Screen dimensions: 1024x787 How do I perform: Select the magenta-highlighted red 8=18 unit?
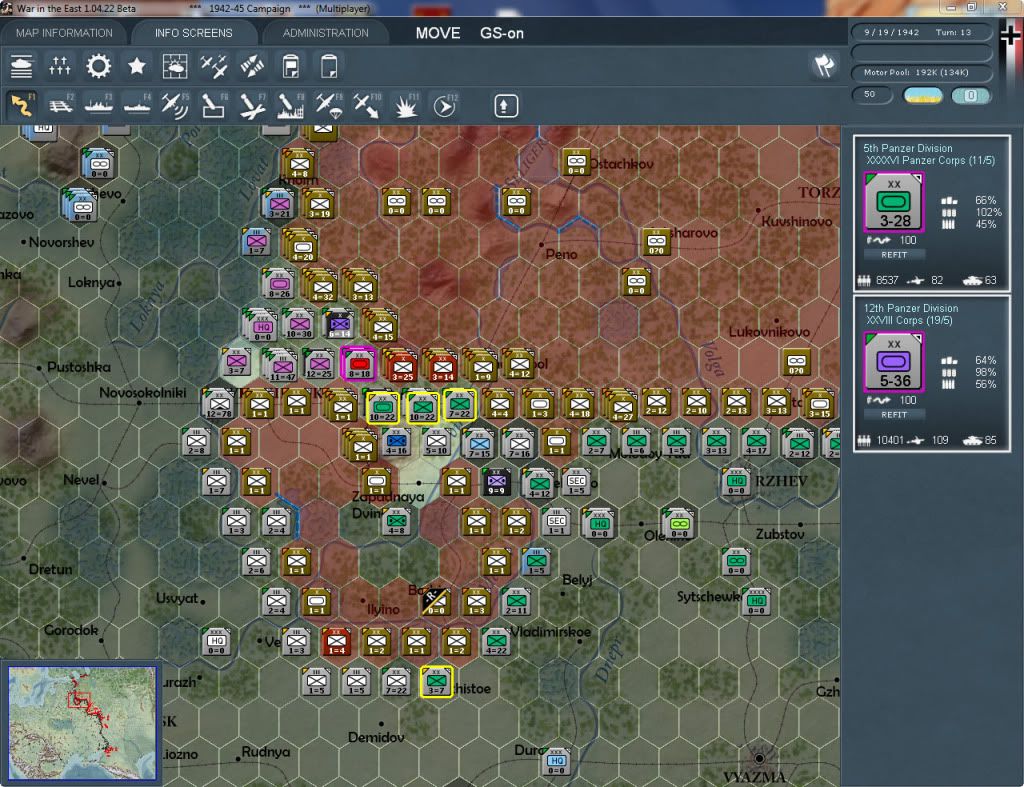coord(359,364)
